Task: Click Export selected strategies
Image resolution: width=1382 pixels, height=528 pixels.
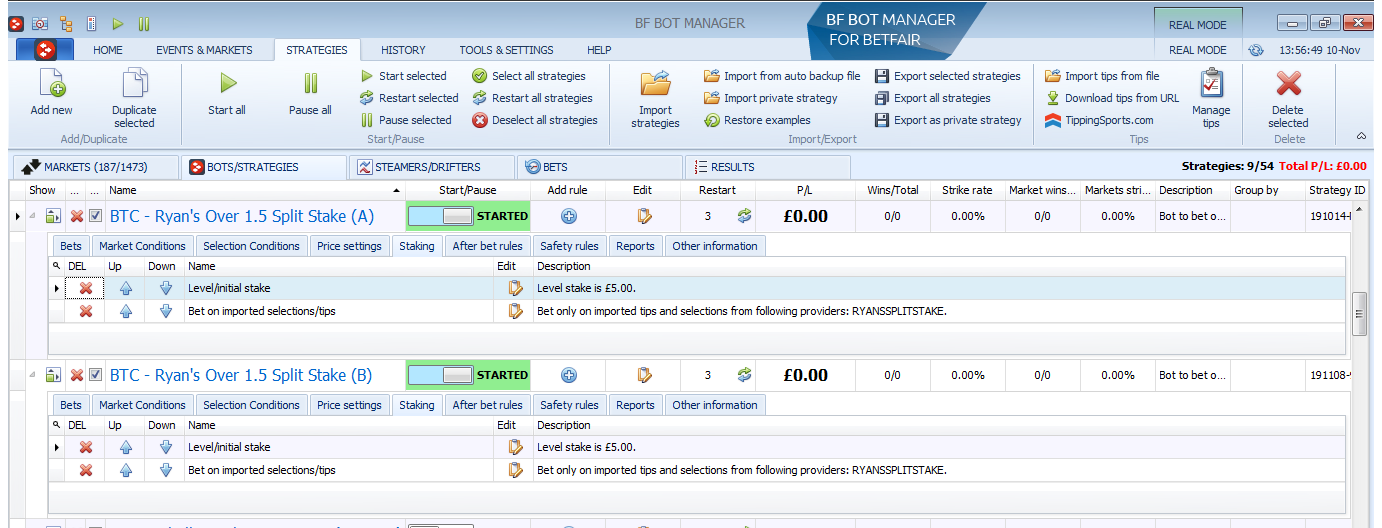Action: (x=947, y=76)
